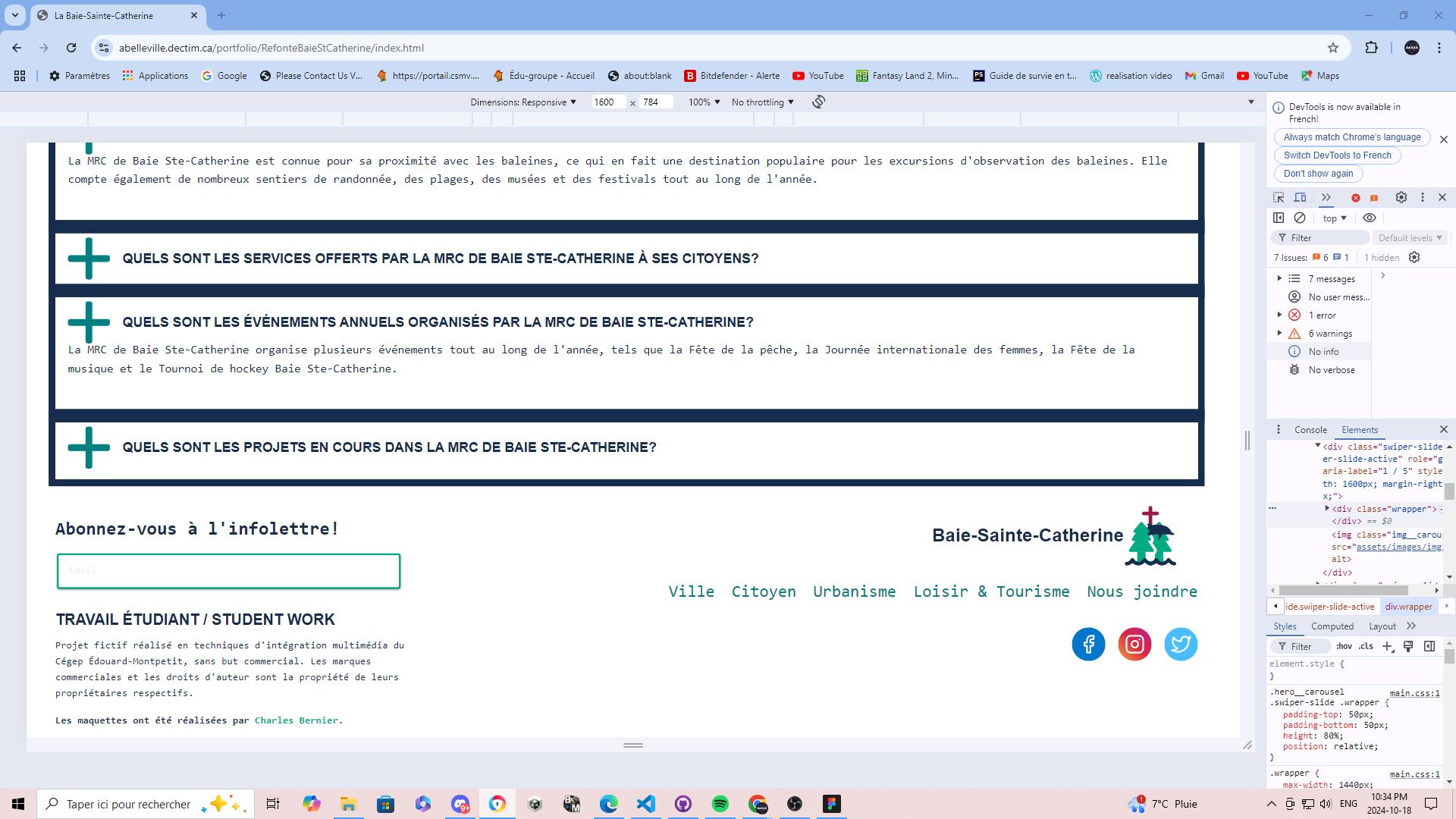The height and width of the screenshot is (819, 1456).
Task: Click the DevTools close panel icon
Action: click(x=1443, y=198)
